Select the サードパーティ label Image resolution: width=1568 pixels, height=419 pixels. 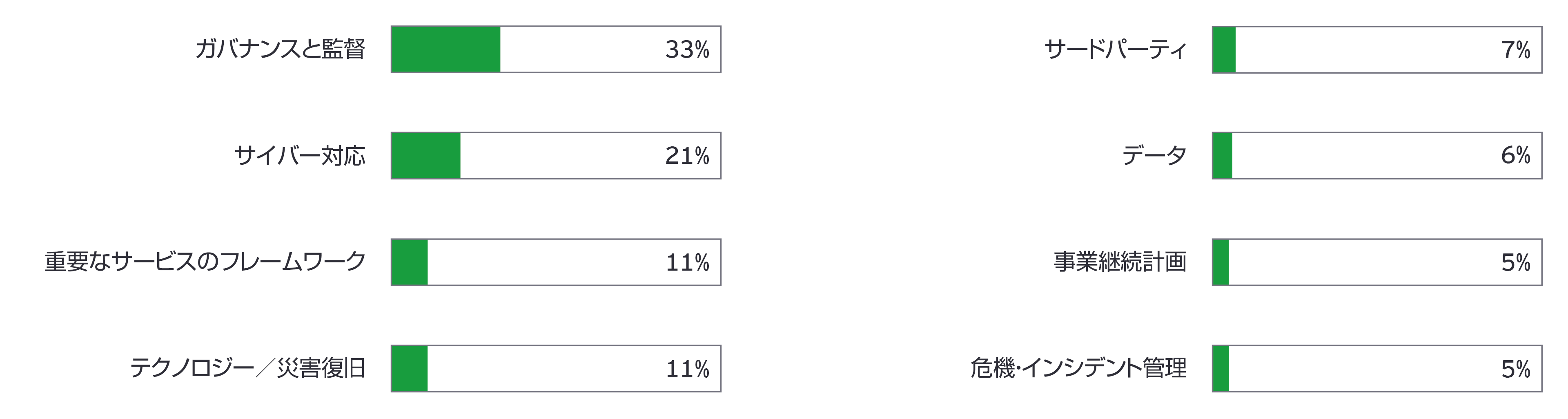1115,49
